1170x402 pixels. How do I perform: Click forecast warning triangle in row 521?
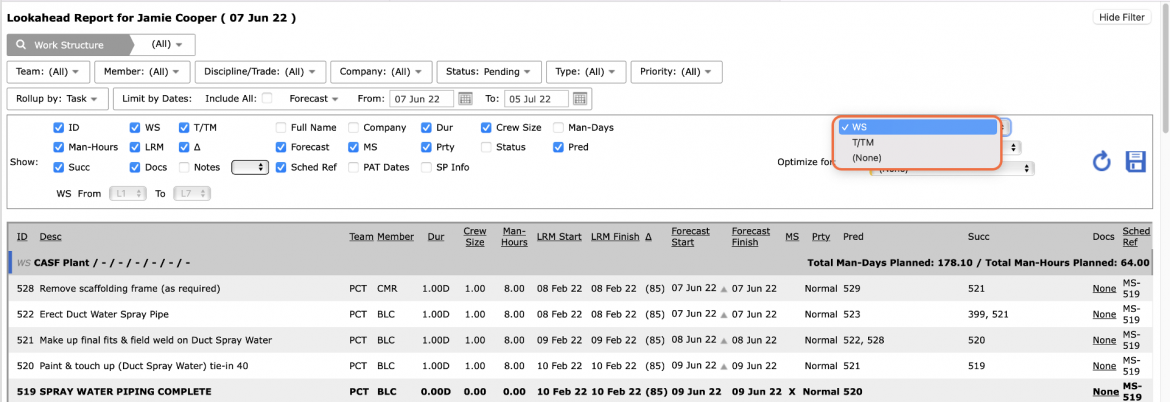pos(722,341)
